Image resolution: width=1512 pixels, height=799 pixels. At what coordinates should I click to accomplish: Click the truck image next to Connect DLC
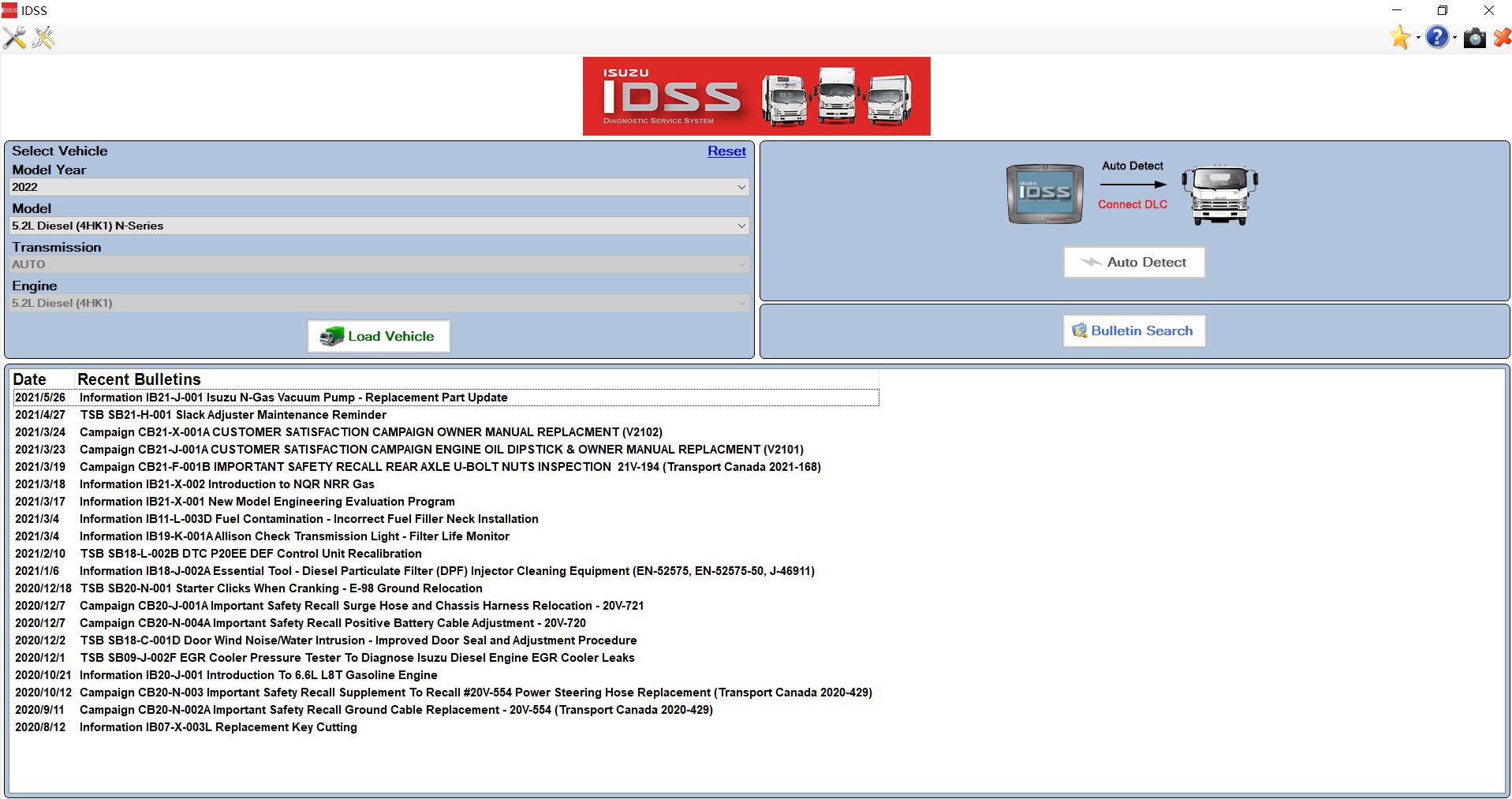click(x=1218, y=194)
